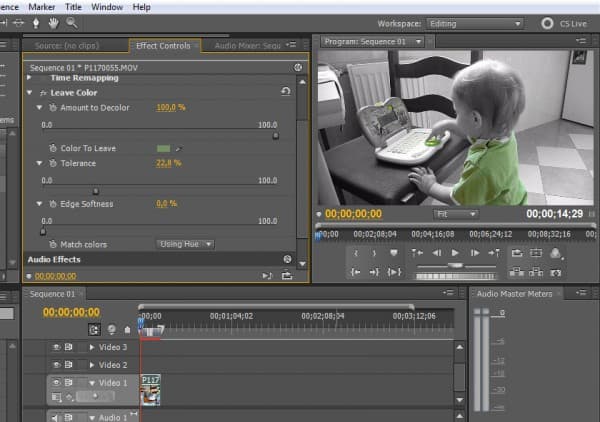The height and width of the screenshot is (422, 600).
Task: Step forward one frame in Program monitor
Action: [474, 254]
